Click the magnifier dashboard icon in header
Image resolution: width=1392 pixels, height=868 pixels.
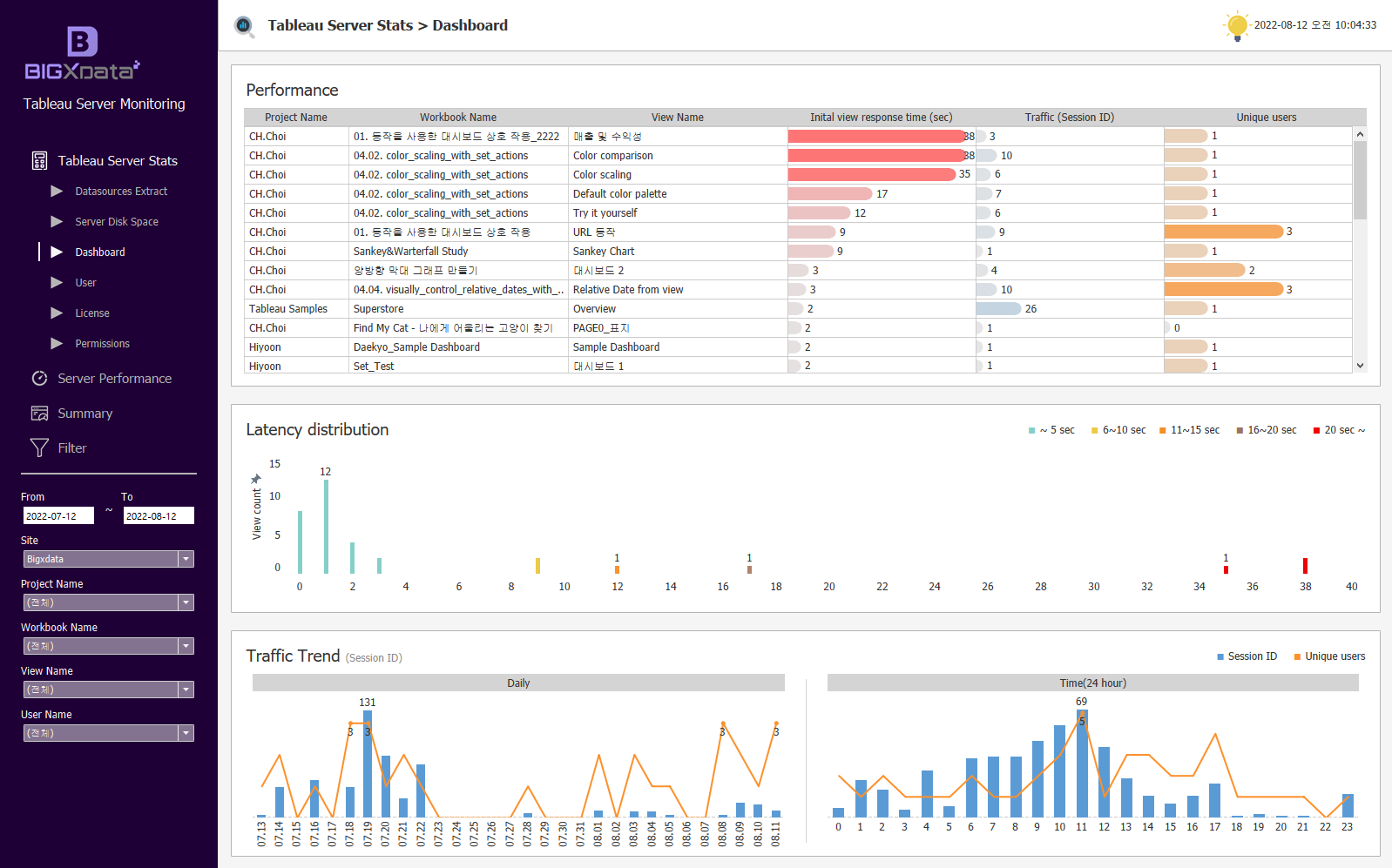[244, 26]
